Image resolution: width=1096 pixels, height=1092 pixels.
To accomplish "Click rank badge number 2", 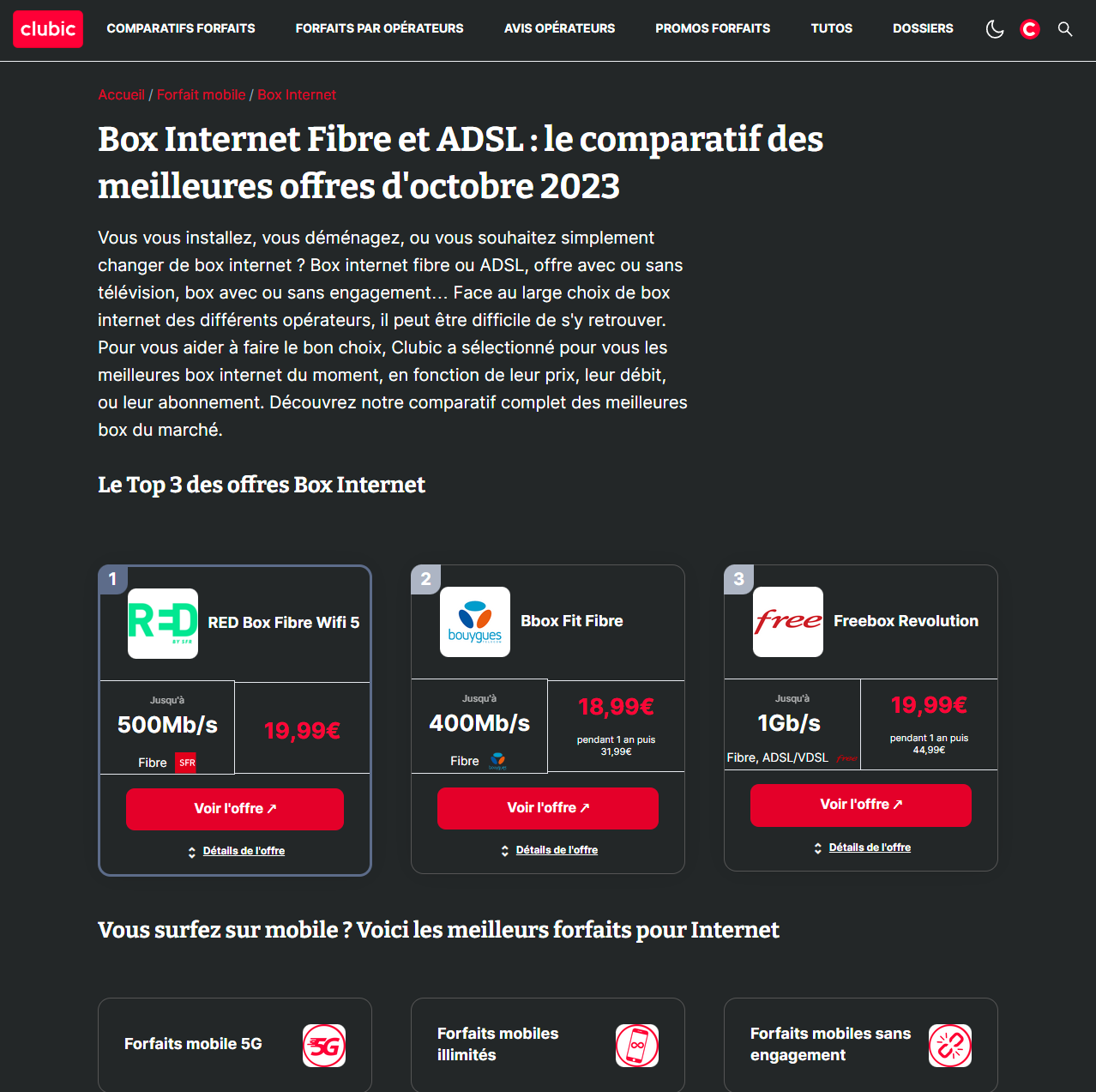I will coord(425,579).
